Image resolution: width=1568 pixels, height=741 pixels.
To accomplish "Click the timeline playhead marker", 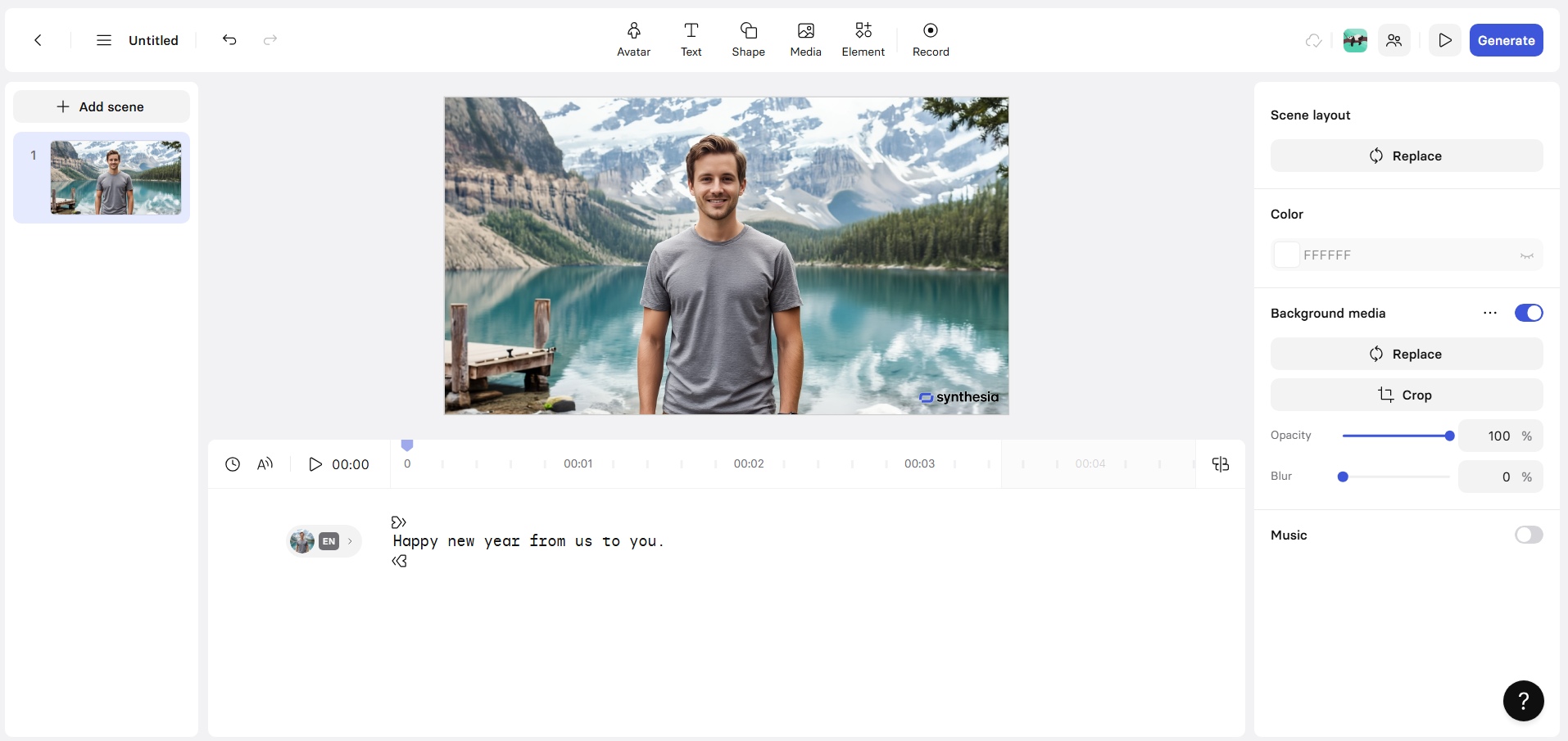I will [x=407, y=445].
